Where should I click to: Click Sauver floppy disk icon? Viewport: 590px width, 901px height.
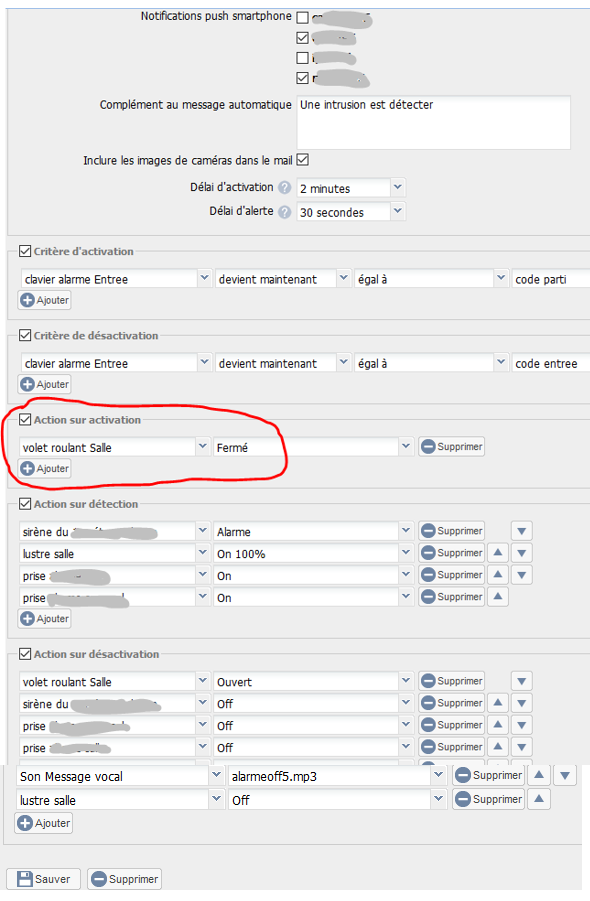[24, 879]
